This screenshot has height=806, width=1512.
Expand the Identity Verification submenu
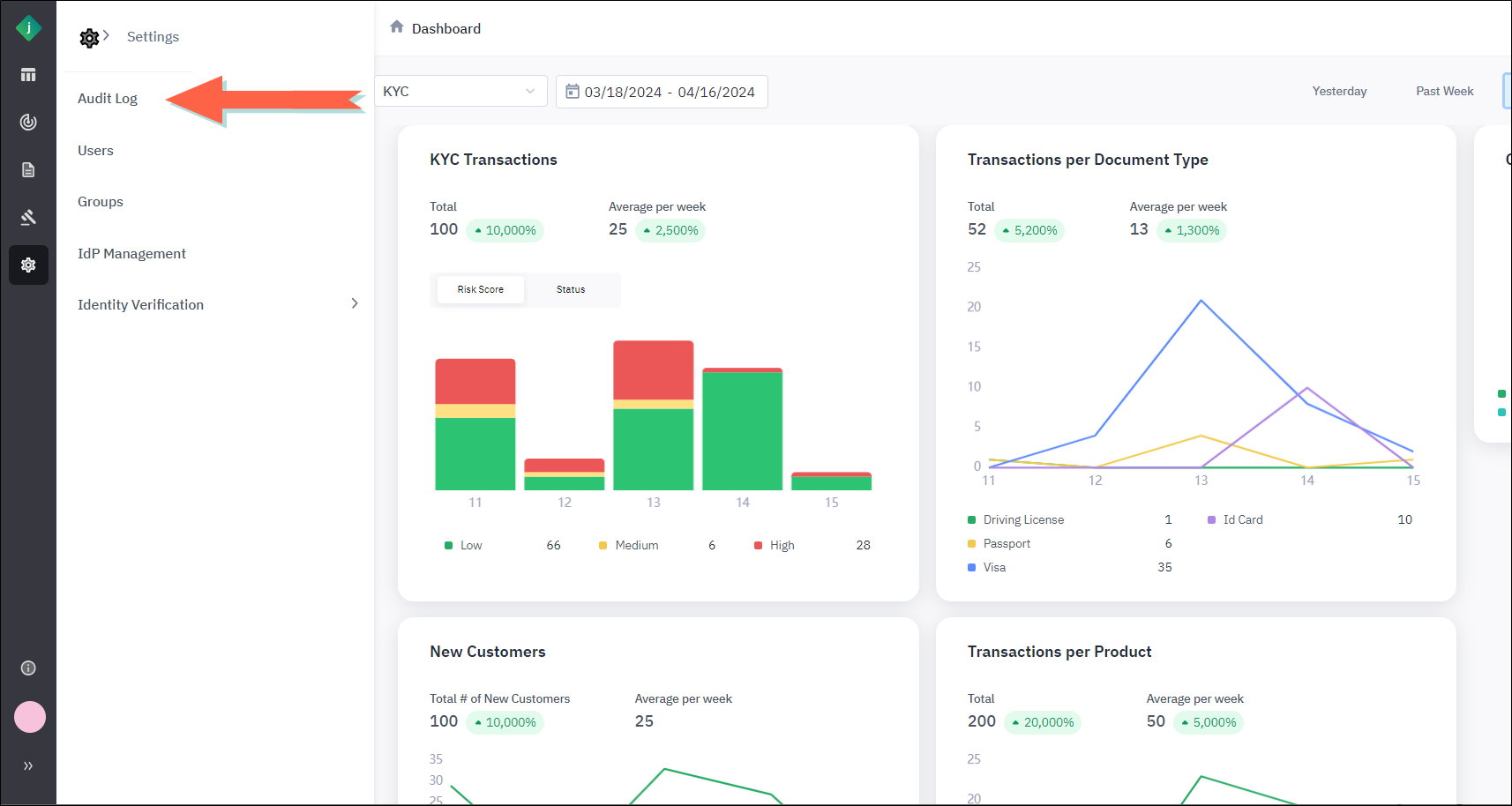[354, 303]
